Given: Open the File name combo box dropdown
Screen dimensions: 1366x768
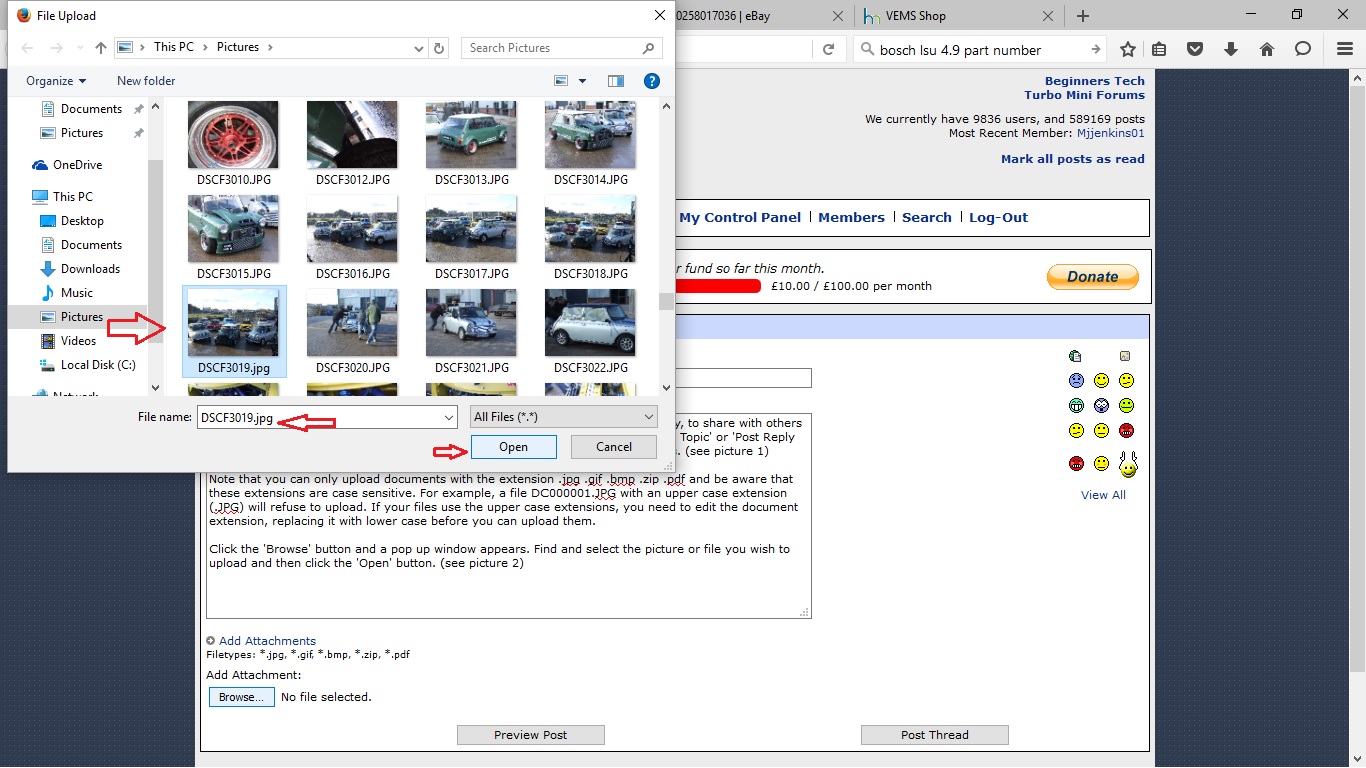Looking at the screenshot, I should (448, 417).
